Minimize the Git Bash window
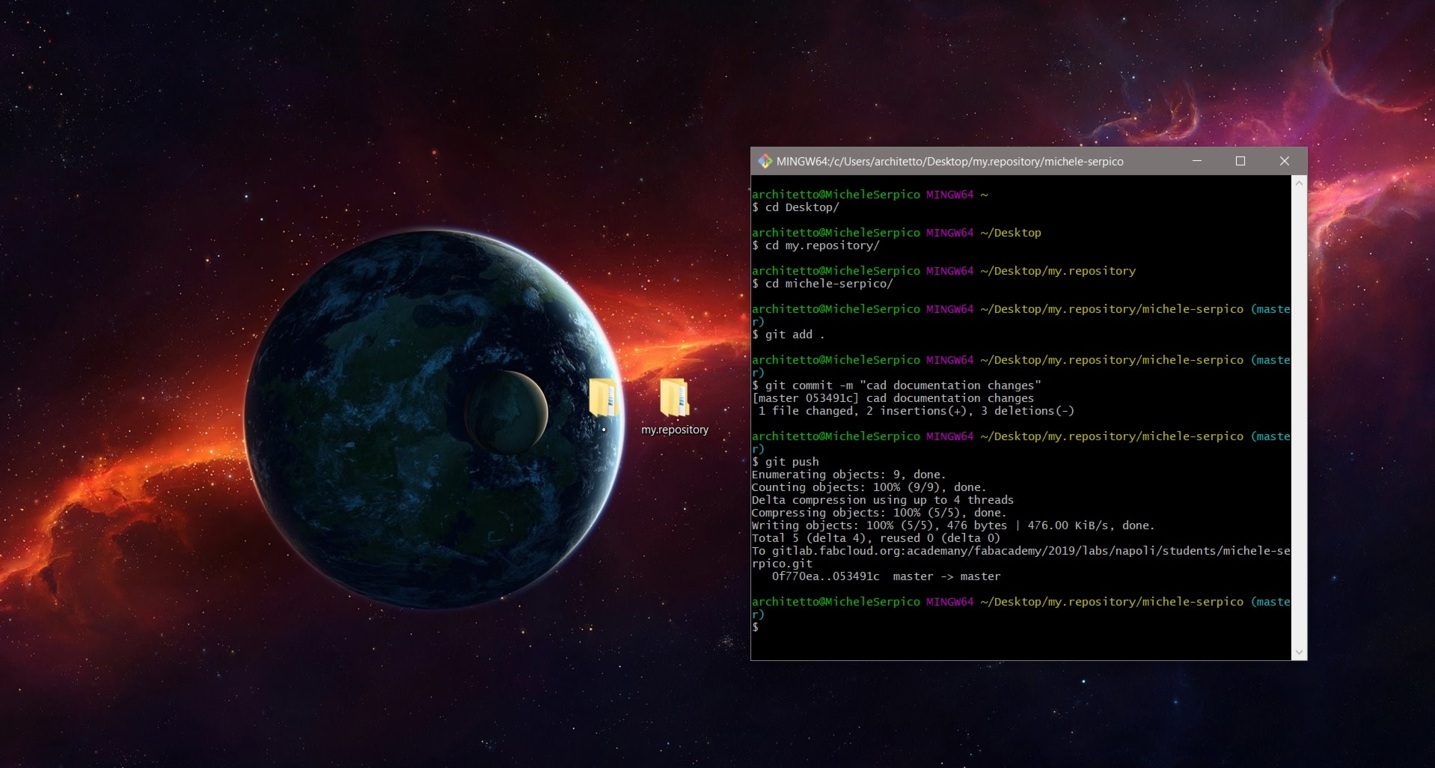 click(x=1196, y=160)
